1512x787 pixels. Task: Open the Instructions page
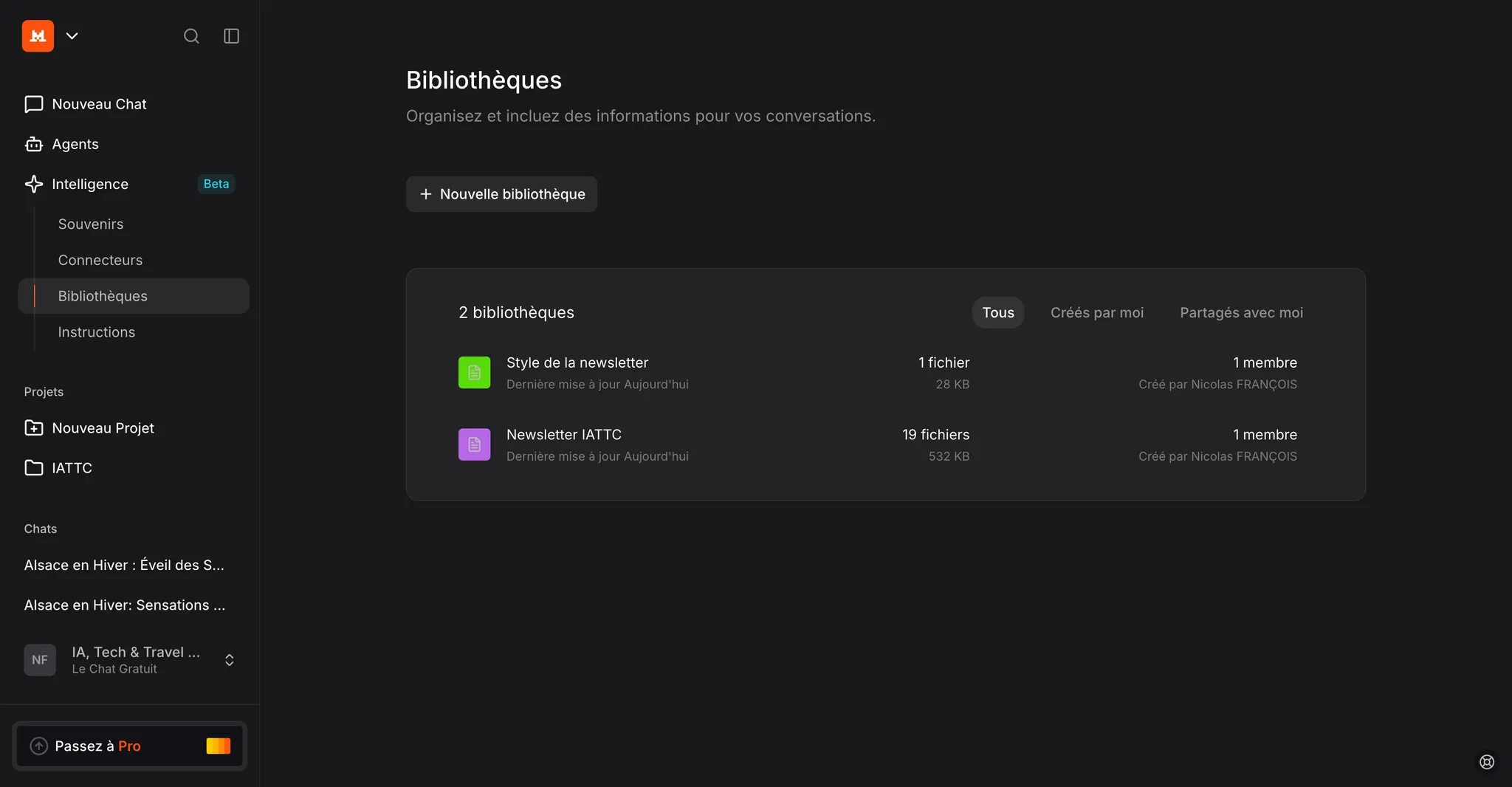coord(97,332)
